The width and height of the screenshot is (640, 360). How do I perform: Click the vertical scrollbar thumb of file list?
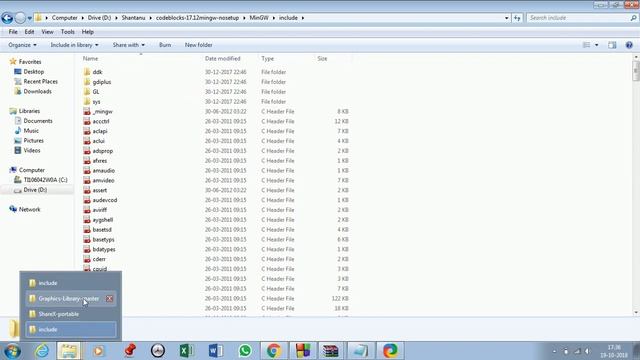pyautogui.click(x=636, y=72)
